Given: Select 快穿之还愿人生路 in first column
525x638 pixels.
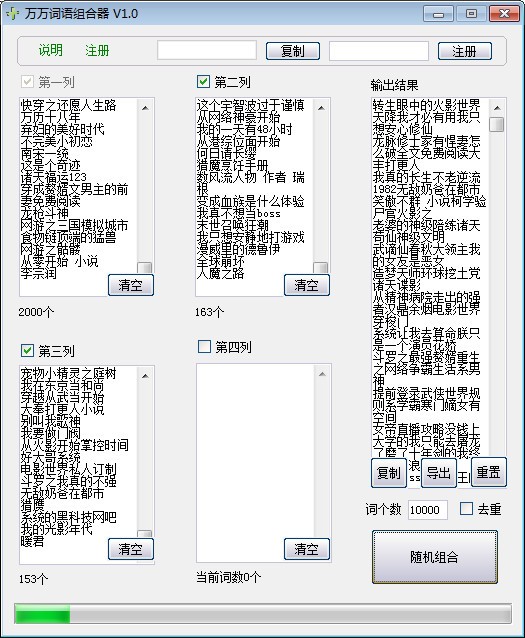Looking at the screenshot, I should [68, 106].
